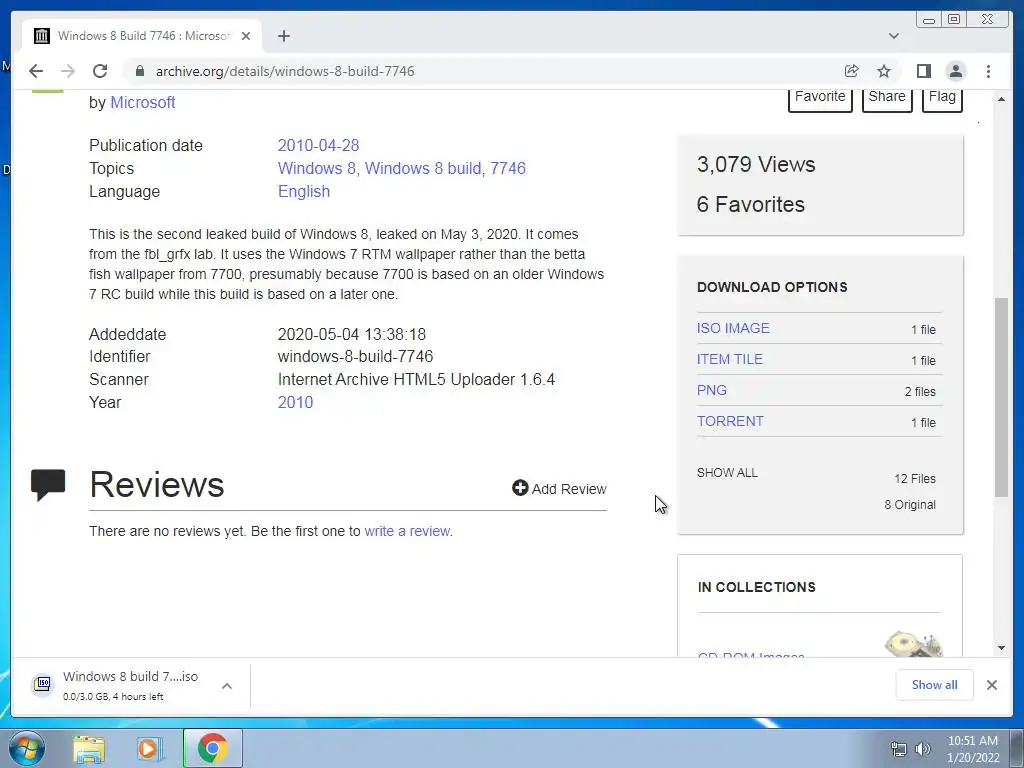
Task: Click SHOW ALL download files
Action: [x=727, y=473]
